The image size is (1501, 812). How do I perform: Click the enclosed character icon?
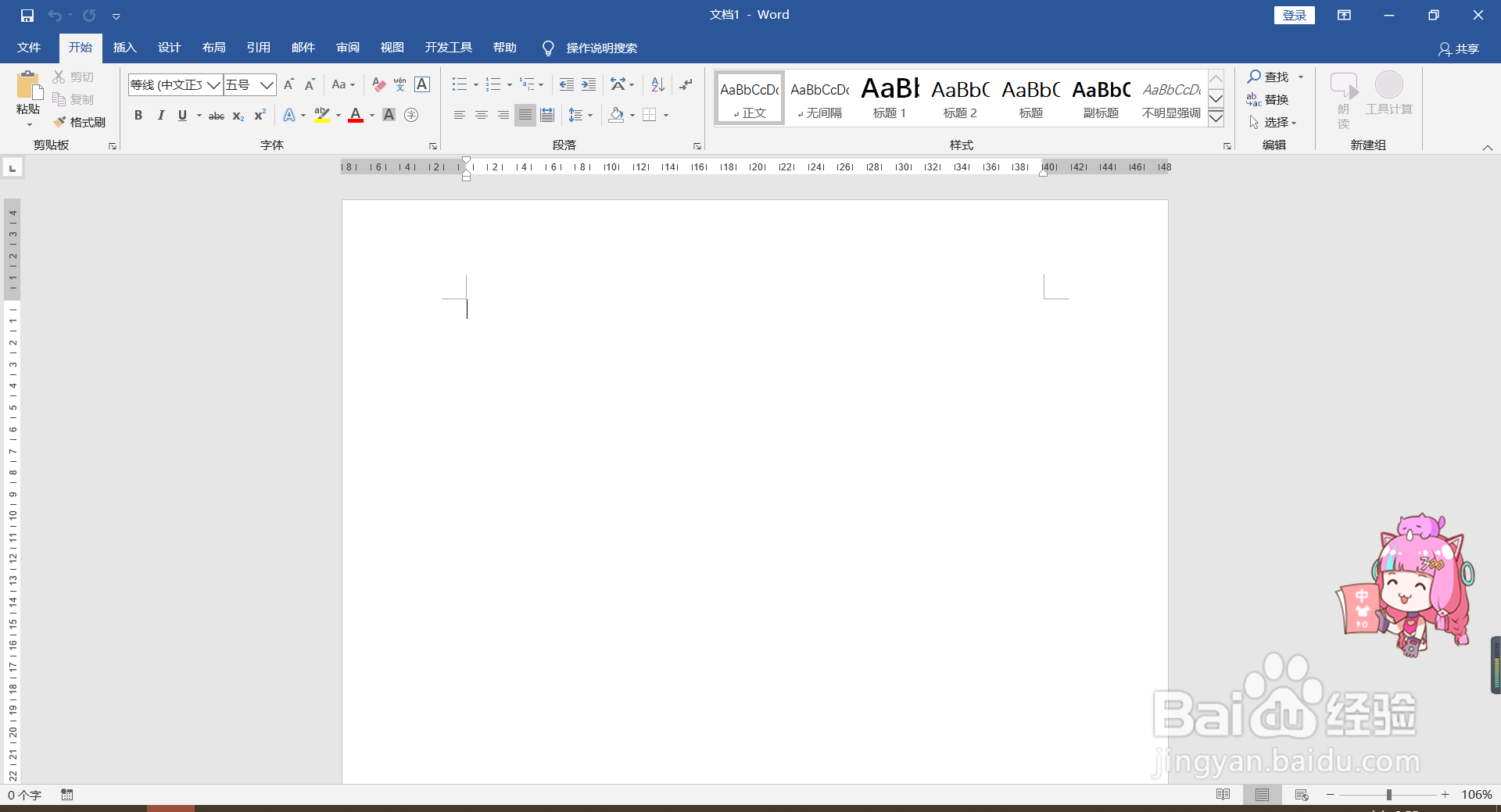click(411, 115)
